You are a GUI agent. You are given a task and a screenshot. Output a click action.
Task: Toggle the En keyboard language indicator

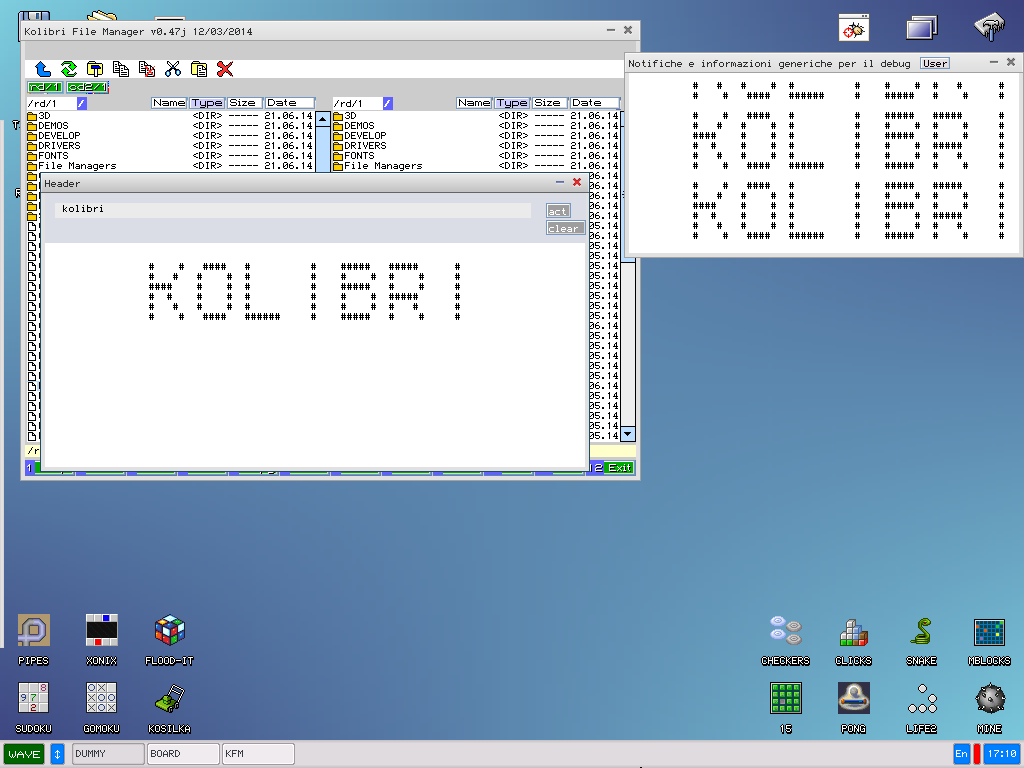pyautogui.click(x=961, y=754)
